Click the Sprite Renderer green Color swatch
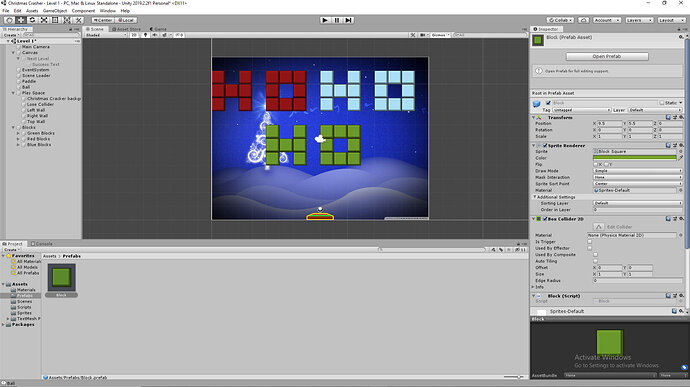690x387 pixels. pos(635,158)
